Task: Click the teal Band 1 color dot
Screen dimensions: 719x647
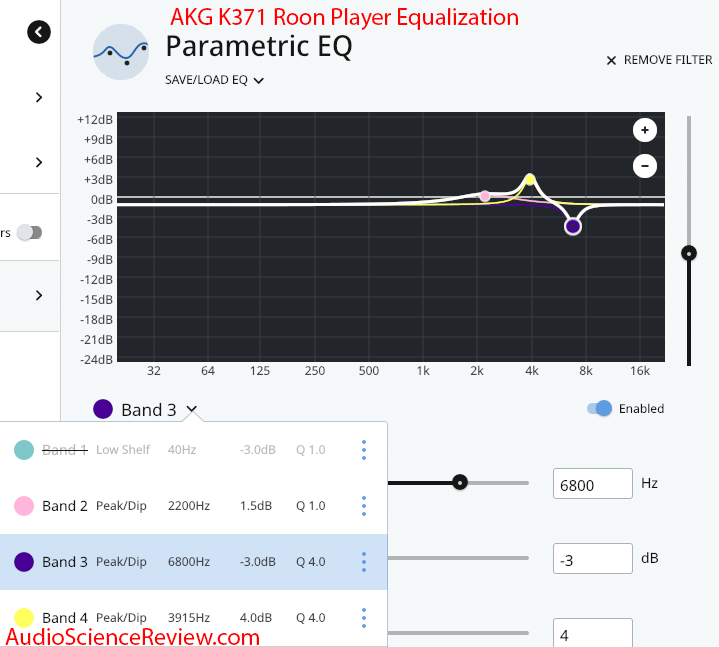Action: [24, 450]
